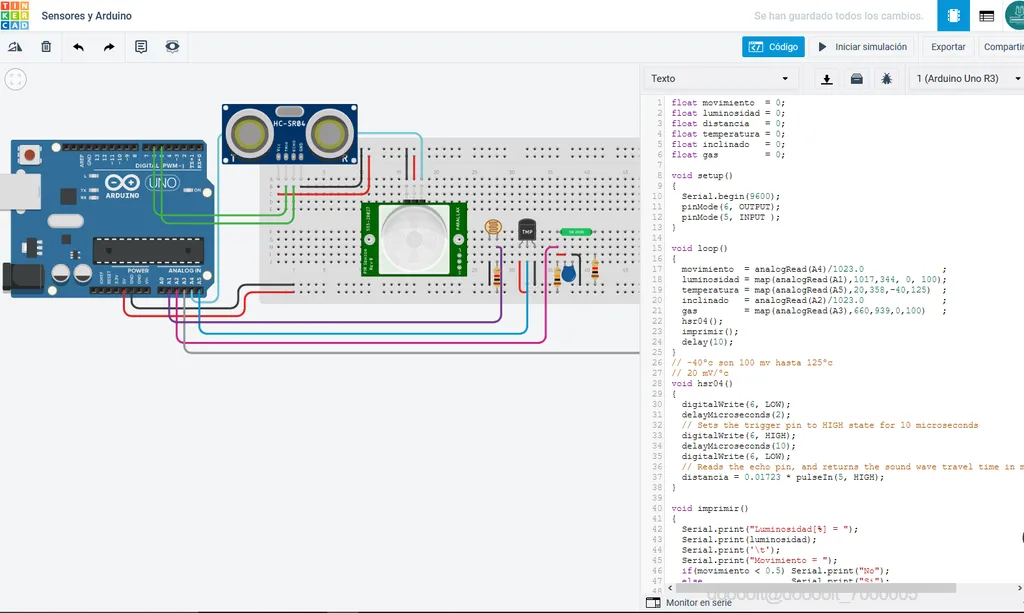
Task: Open the Arduino Uno R3 device dropdown
Action: tap(965, 79)
